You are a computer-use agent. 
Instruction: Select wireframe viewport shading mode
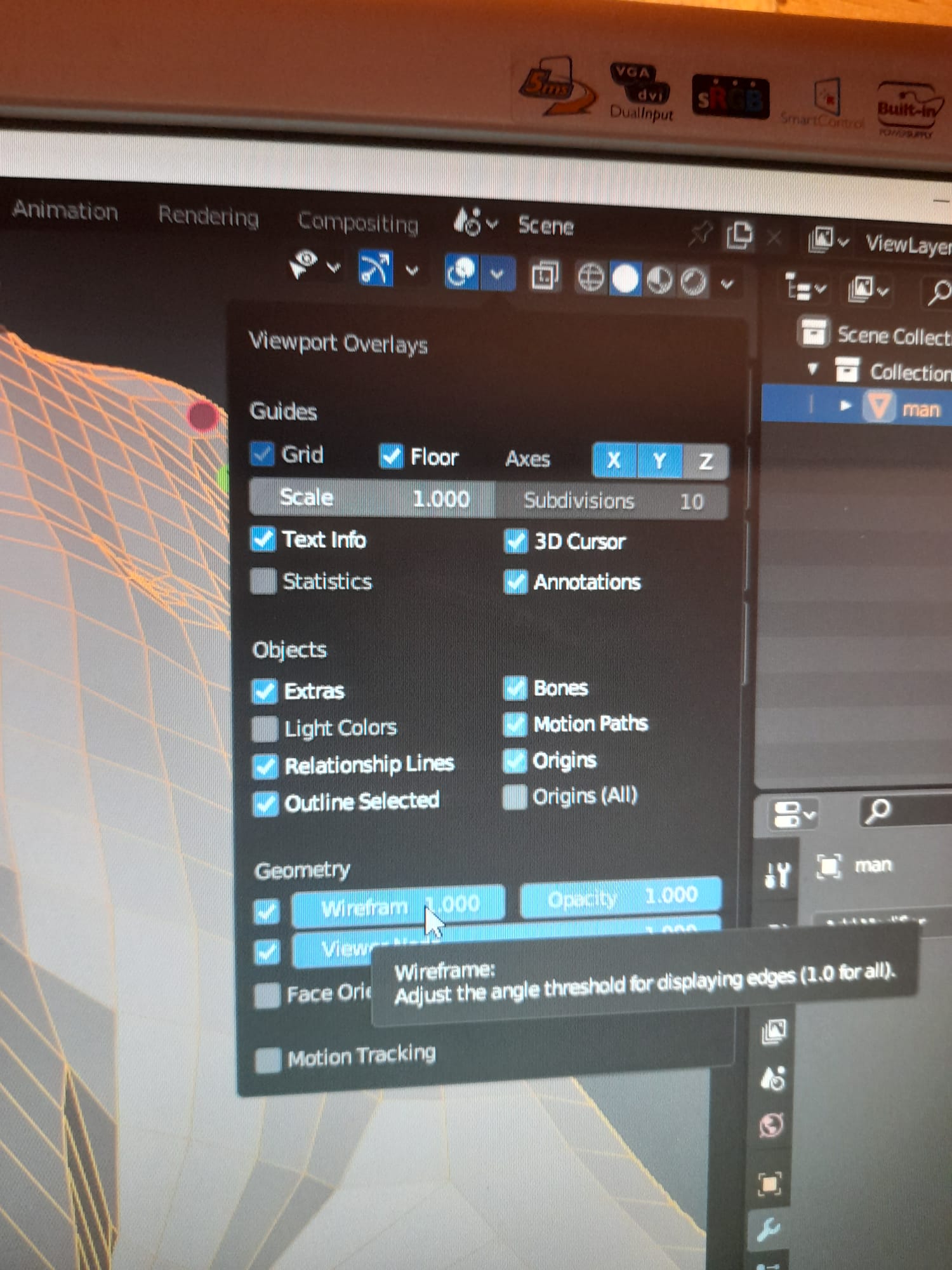pyautogui.click(x=591, y=278)
